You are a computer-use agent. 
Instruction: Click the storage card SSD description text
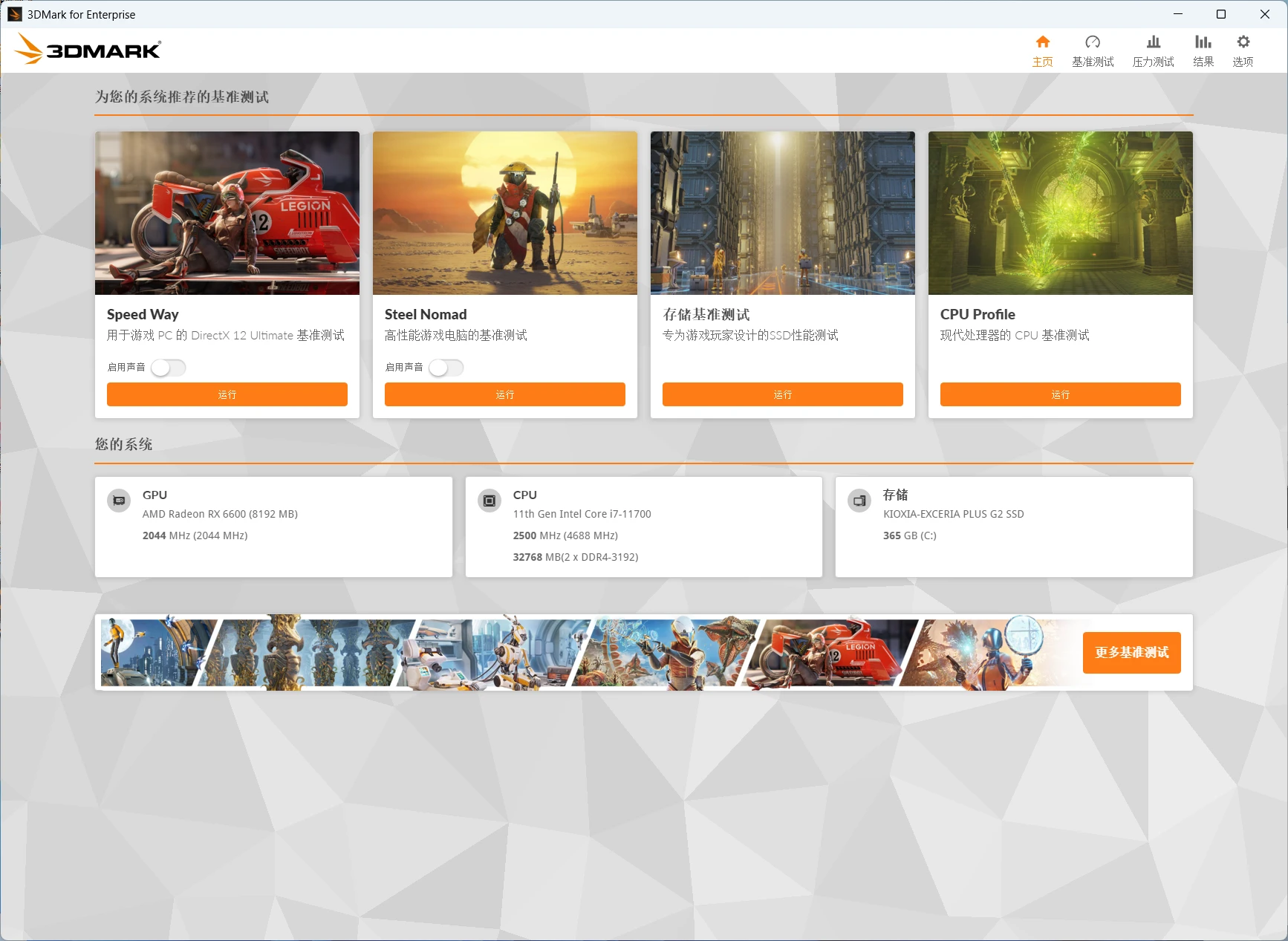(750, 335)
